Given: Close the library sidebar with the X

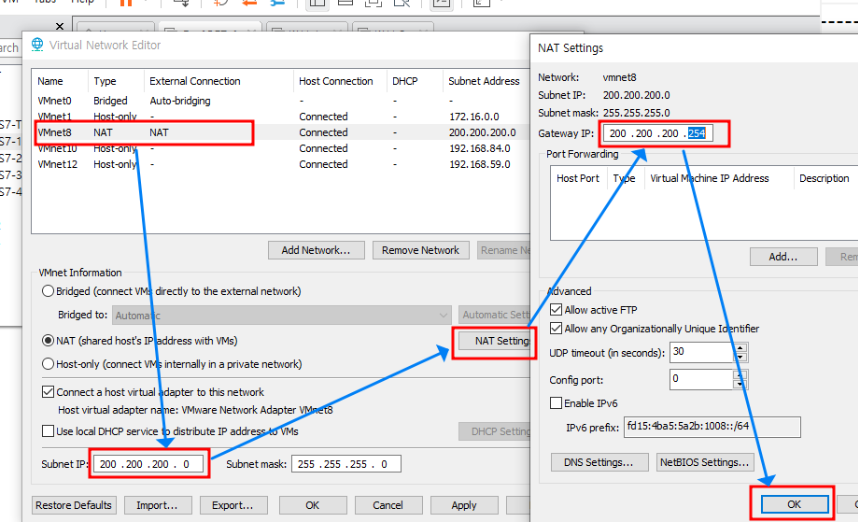Looking at the screenshot, I should coord(60,26).
